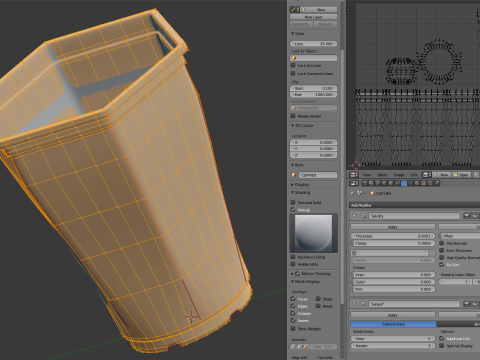
Task: Enable Lock Camera to View checkbox
Action: (293, 73)
